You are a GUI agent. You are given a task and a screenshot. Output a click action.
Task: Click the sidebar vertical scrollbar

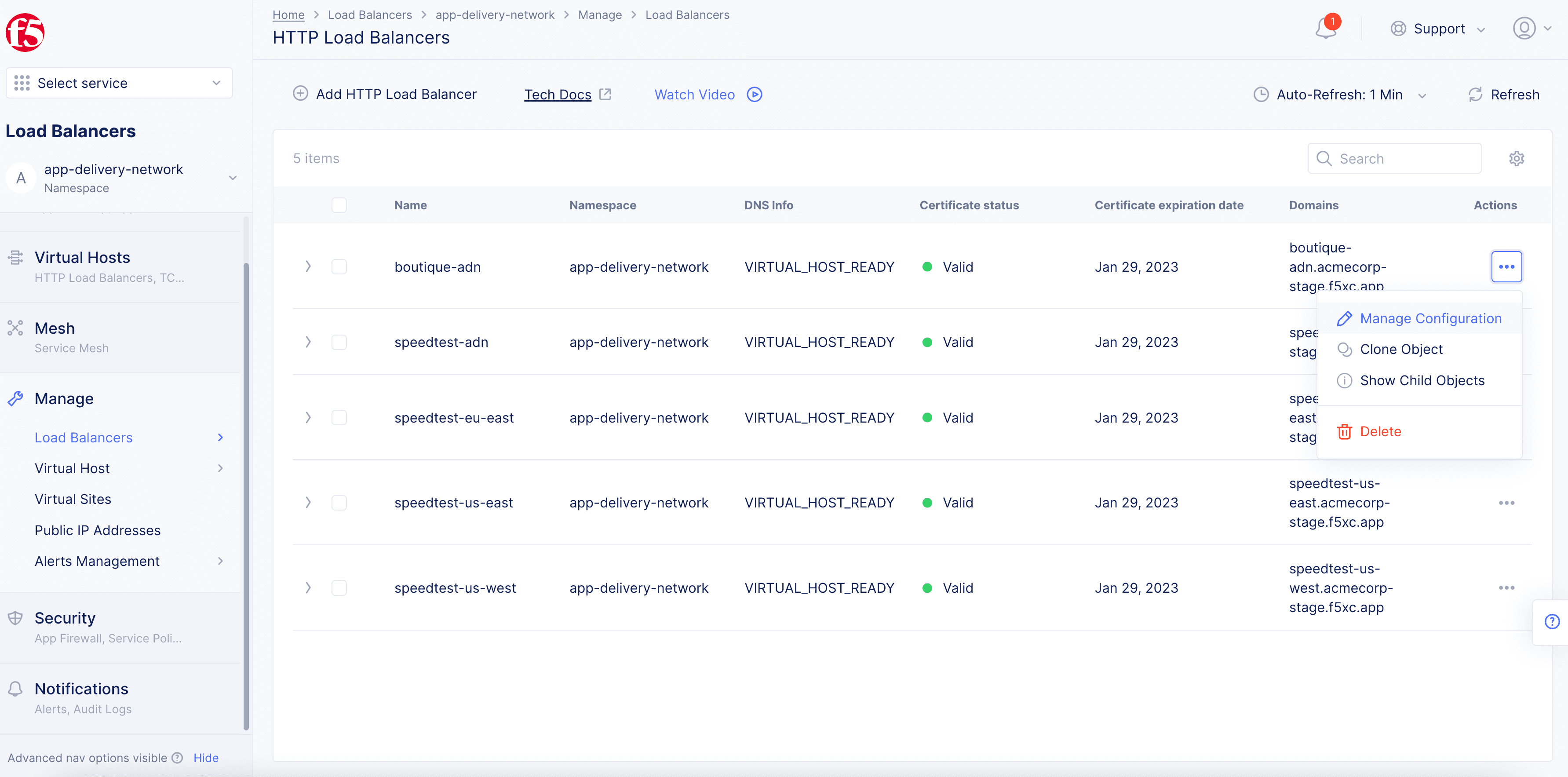246,496
